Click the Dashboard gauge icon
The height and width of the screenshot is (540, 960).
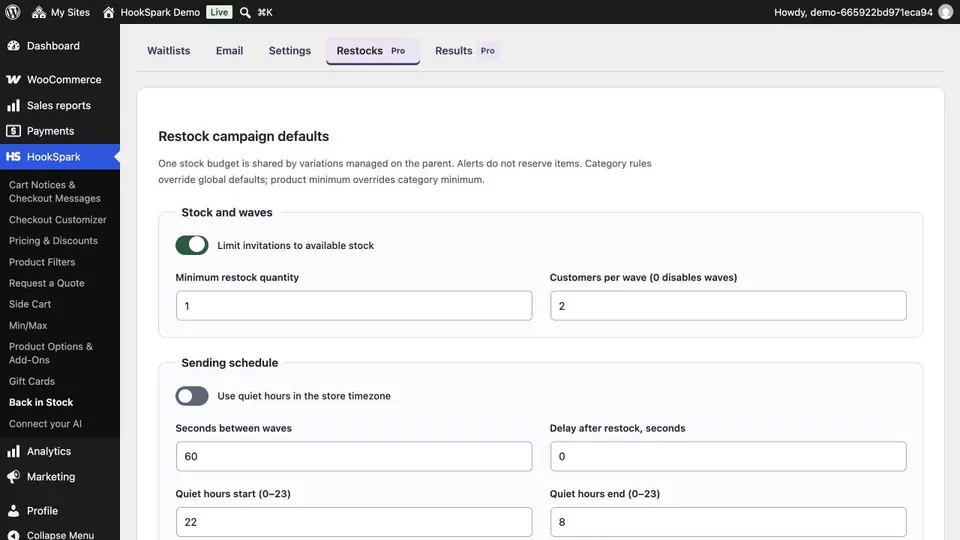[x=13, y=46]
